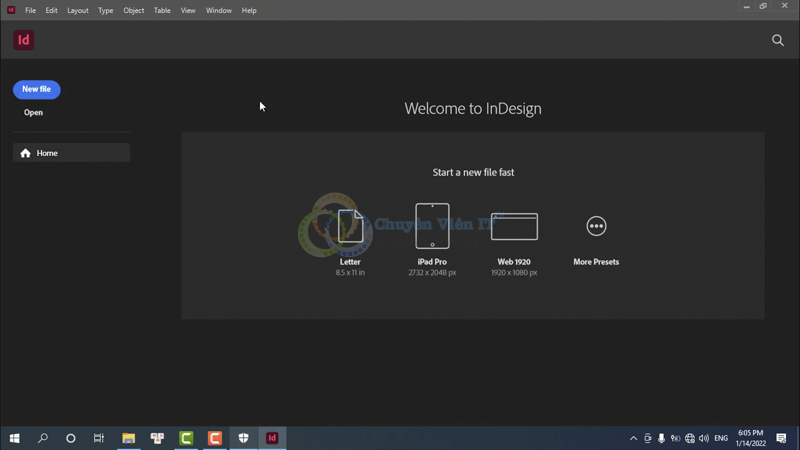Open the Layout menu
This screenshot has height=450, width=800.
[78, 10]
